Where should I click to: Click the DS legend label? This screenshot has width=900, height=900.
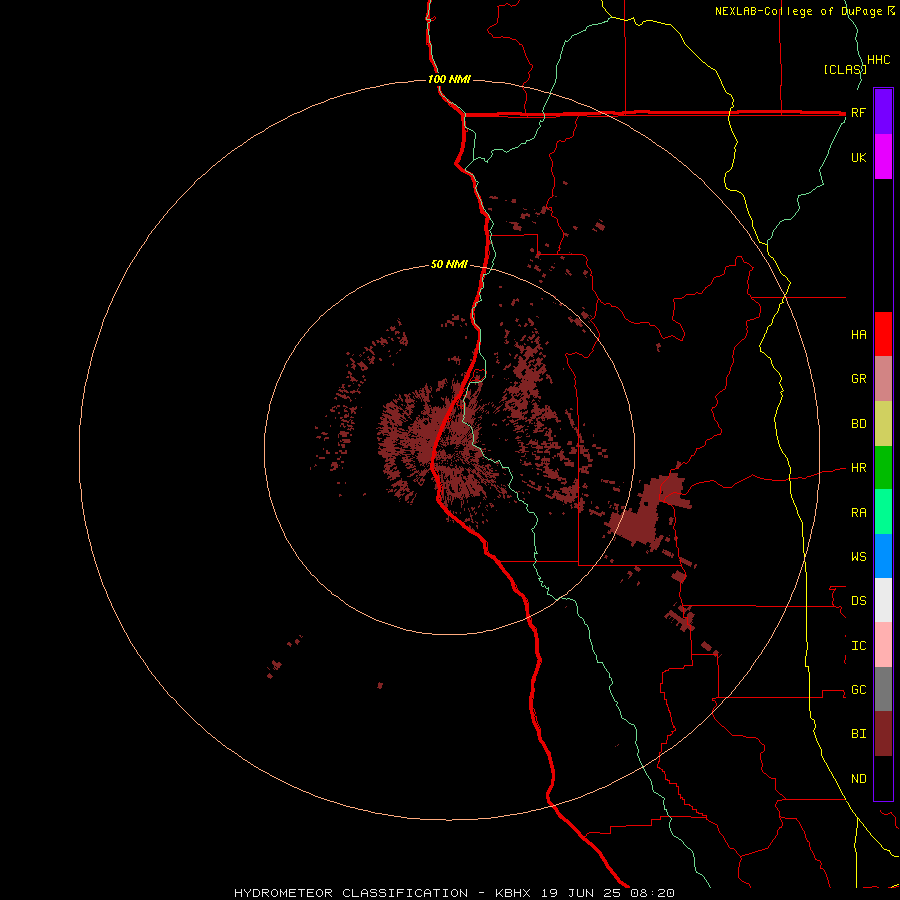click(x=858, y=600)
